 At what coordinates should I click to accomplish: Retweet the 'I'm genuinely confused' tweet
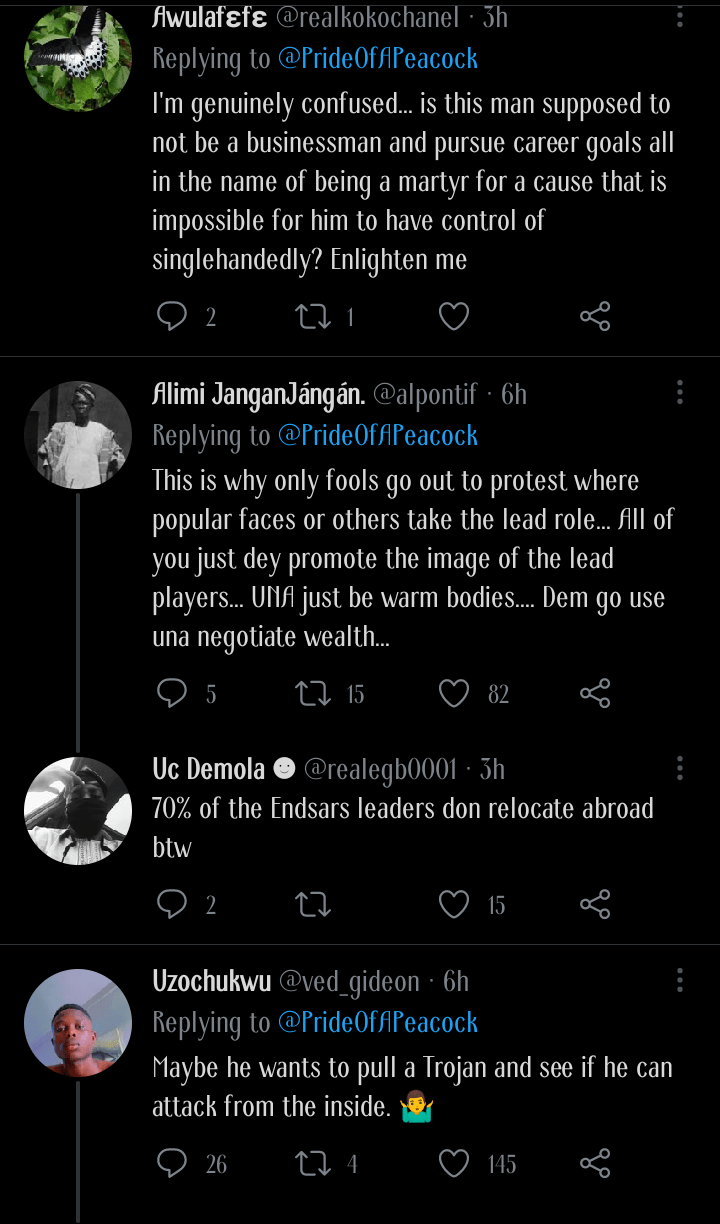click(x=313, y=317)
